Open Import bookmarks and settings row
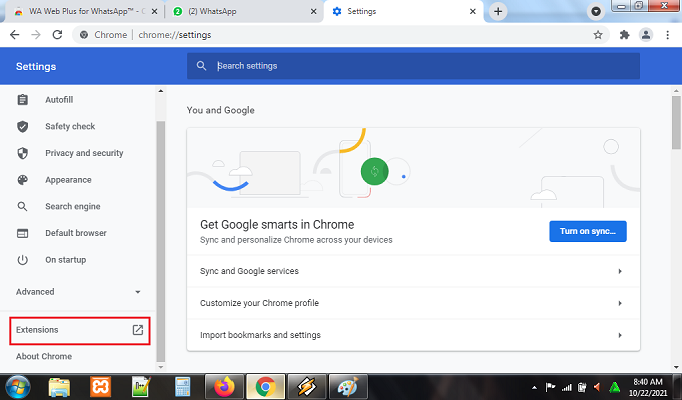The height and width of the screenshot is (400, 682). tap(413, 335)
